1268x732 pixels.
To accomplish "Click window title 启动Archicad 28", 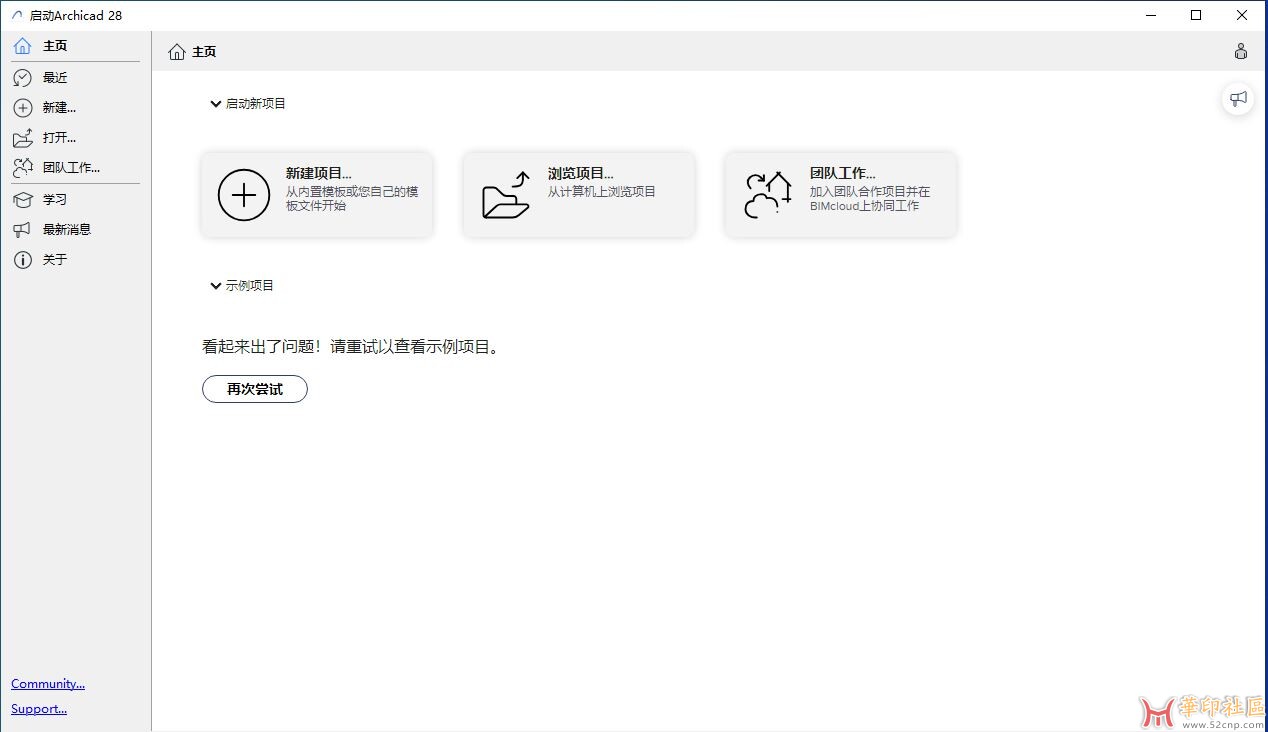I will point(76,16).
